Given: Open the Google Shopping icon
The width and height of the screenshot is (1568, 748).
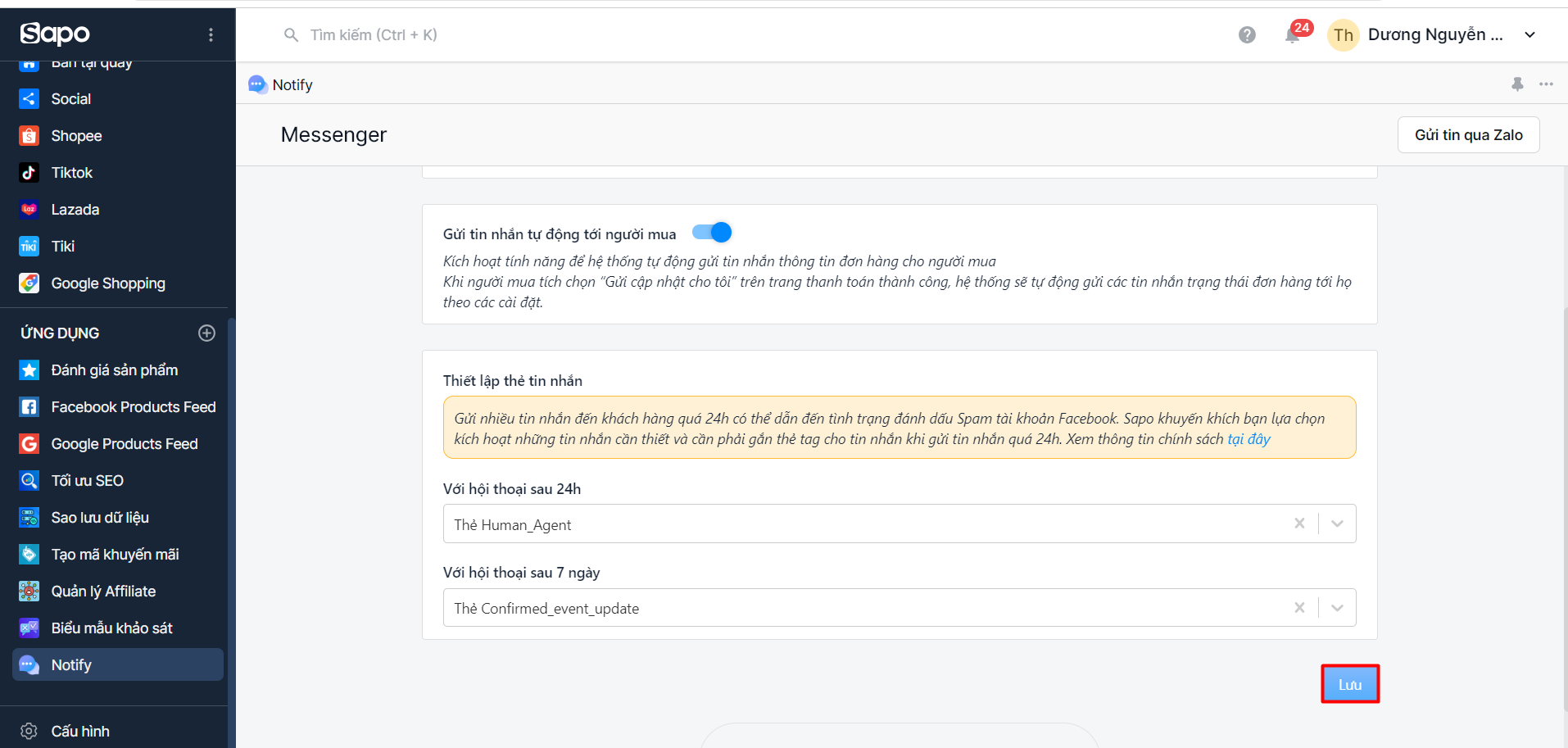Looking at the screenshot, I should 29,283.
